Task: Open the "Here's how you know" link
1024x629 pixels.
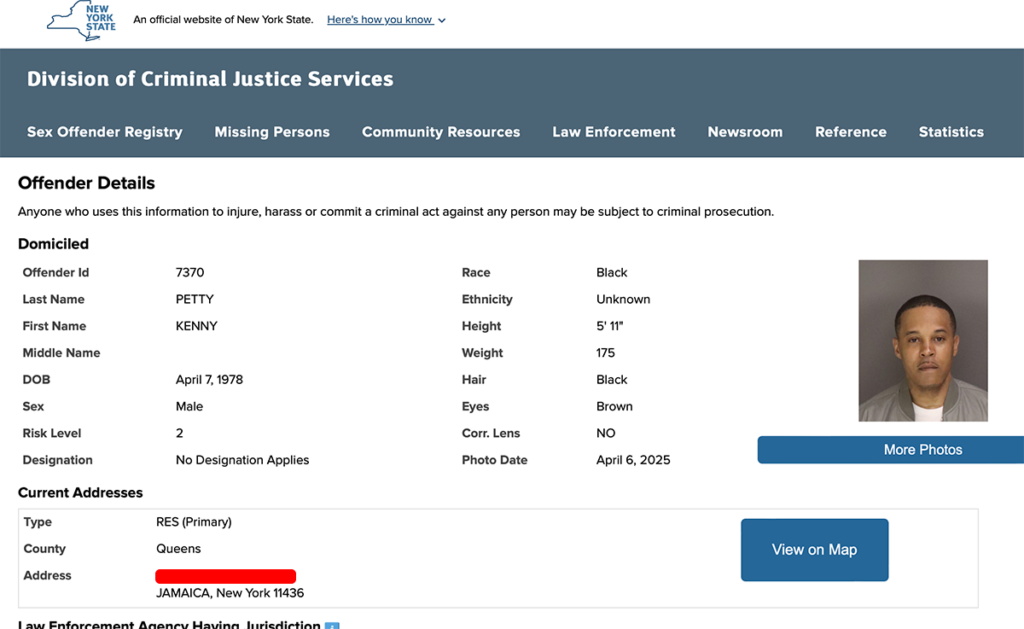Action: [380, 20]
